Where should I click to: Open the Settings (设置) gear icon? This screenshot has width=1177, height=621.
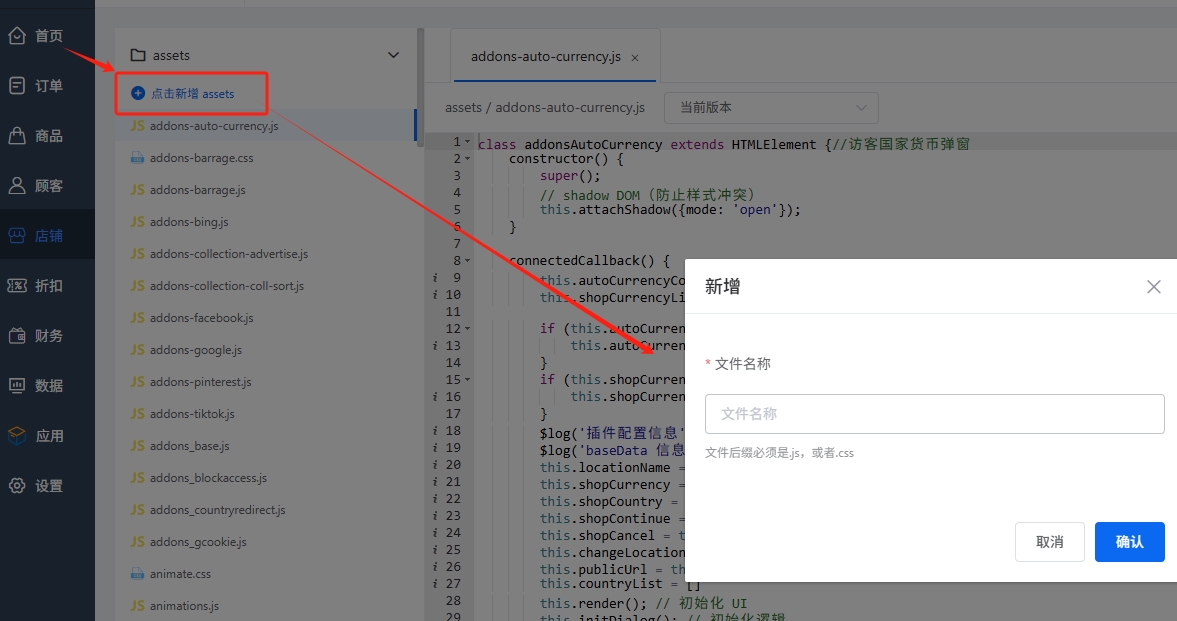pyautogui.click(x=17, y=486)
